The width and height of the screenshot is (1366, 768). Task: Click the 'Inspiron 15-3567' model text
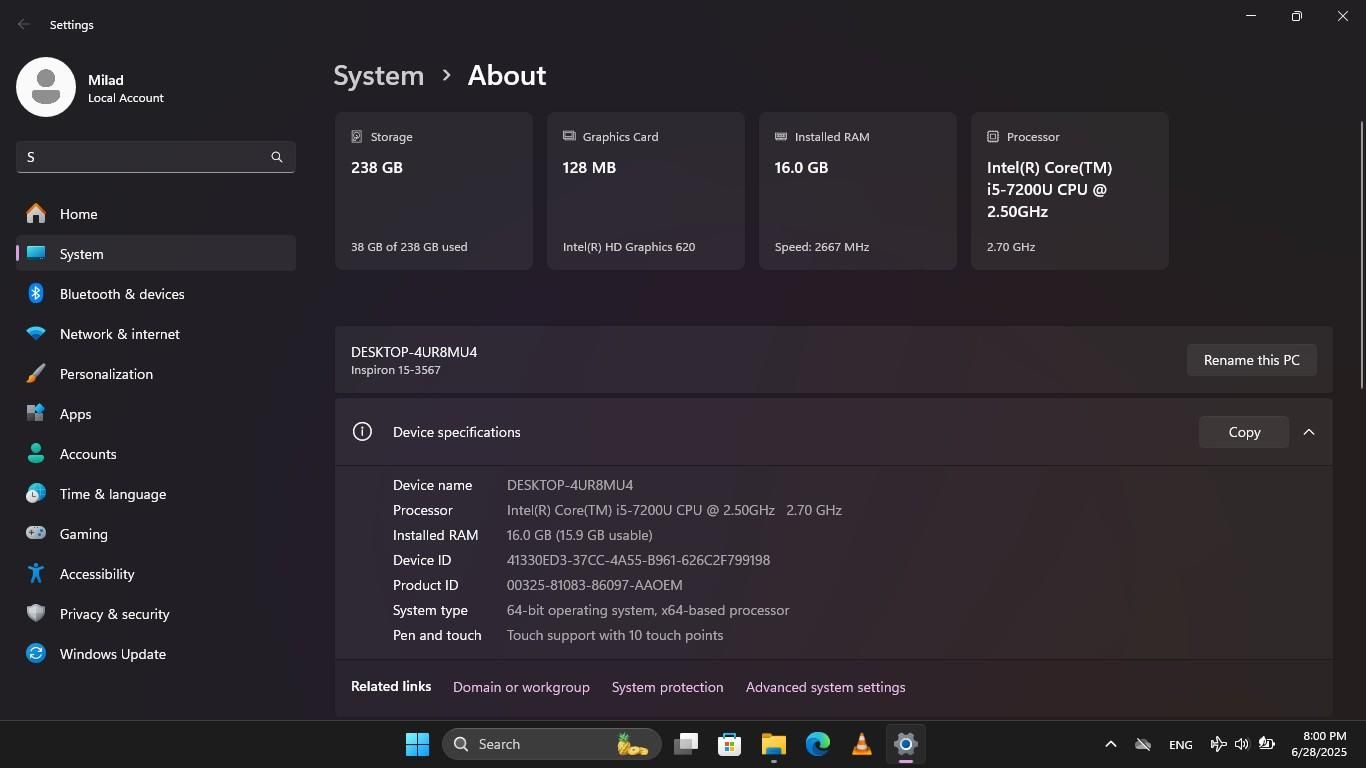396,370
